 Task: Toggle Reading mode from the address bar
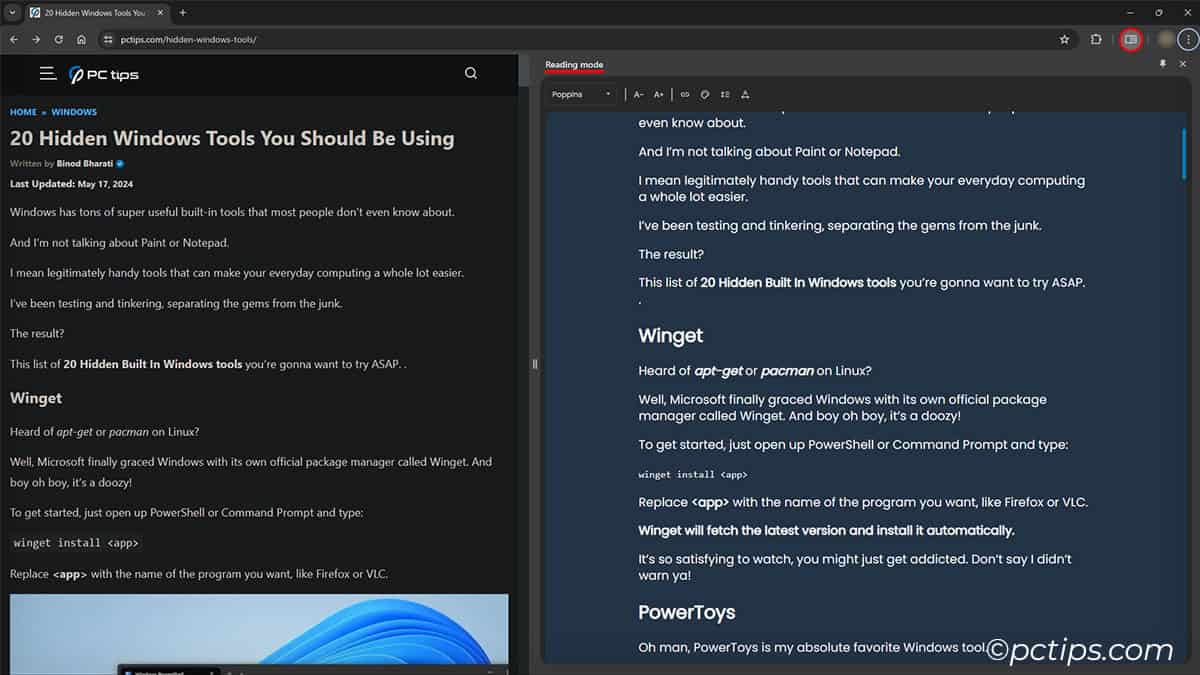tap(1131, 39)
